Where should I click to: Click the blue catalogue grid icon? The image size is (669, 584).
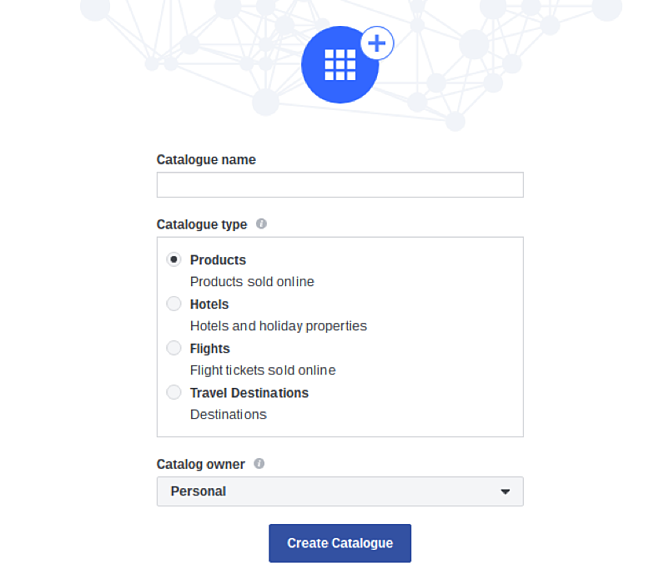click(x=339, y=66)
